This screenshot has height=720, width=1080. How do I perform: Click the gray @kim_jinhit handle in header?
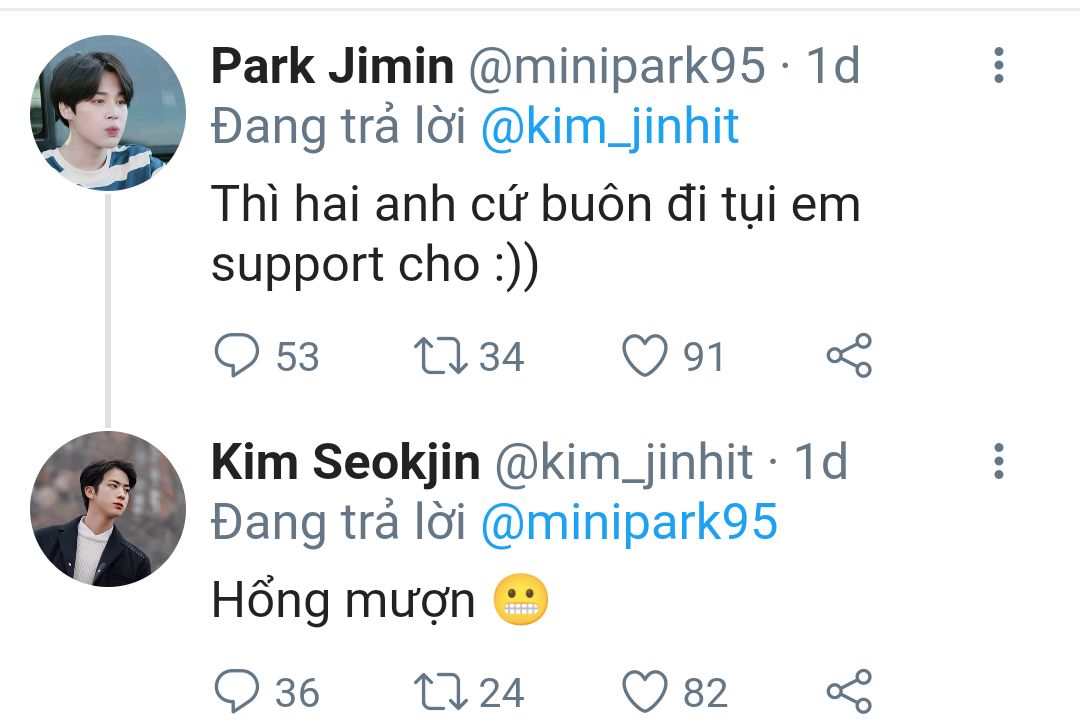tap(623, 462)
